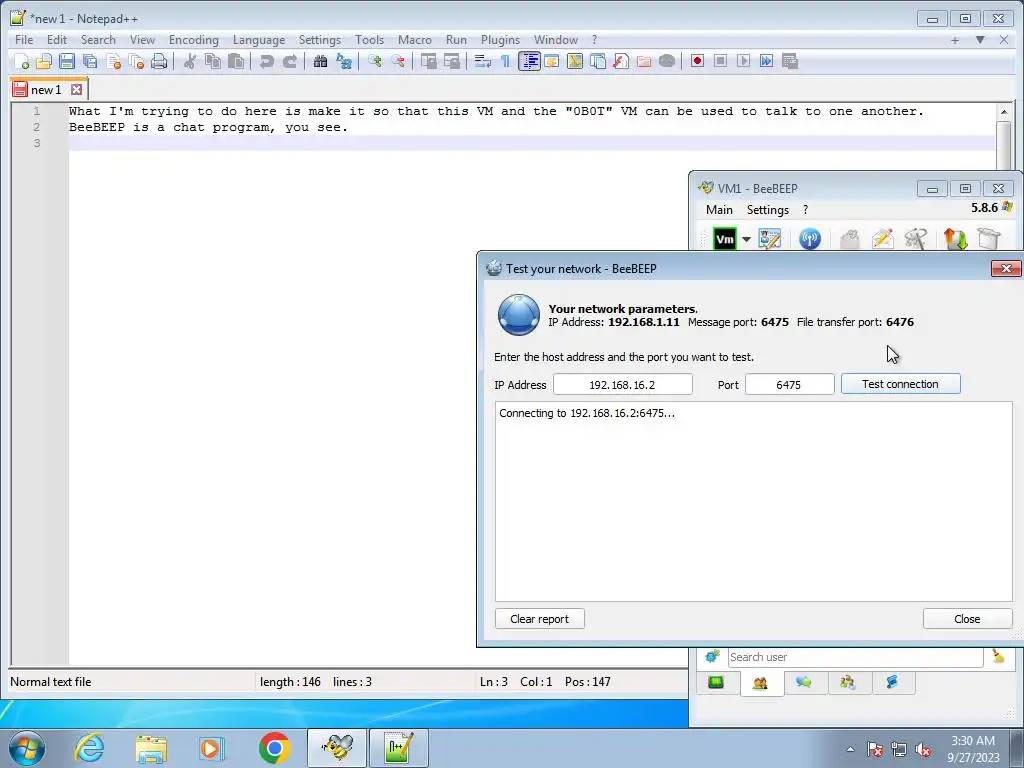The image size is (1024, 768).
Task: Open the Macro menu in Notepad++
Action: tap(415, 40)
